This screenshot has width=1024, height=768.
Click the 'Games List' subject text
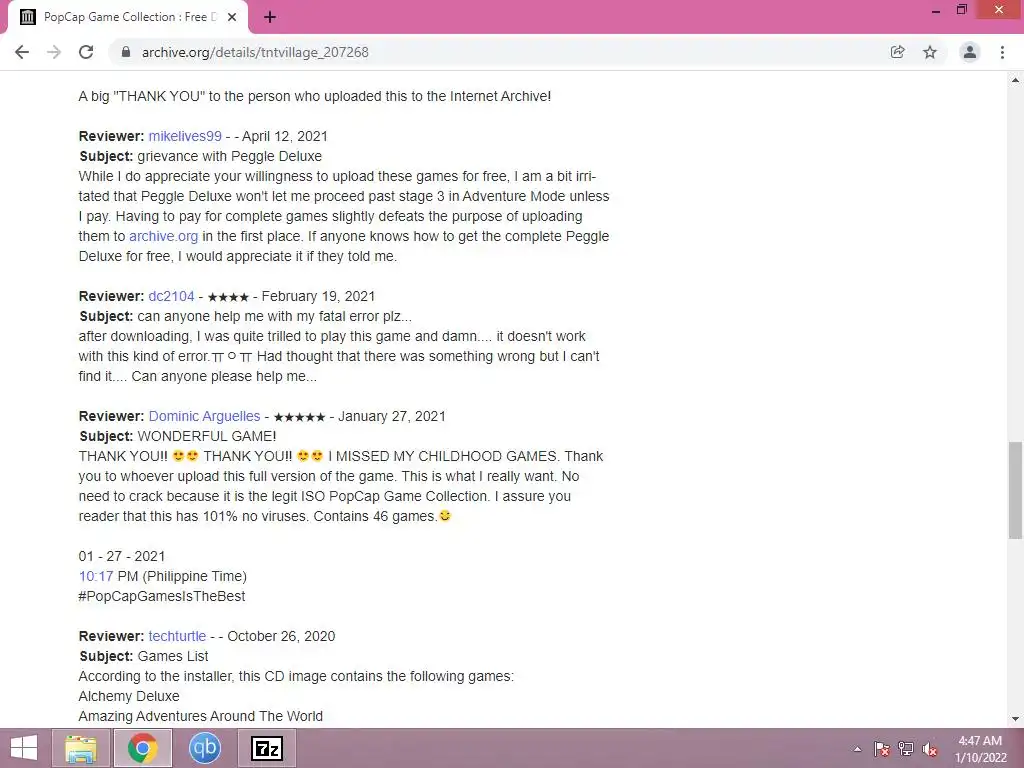point(173,656)
